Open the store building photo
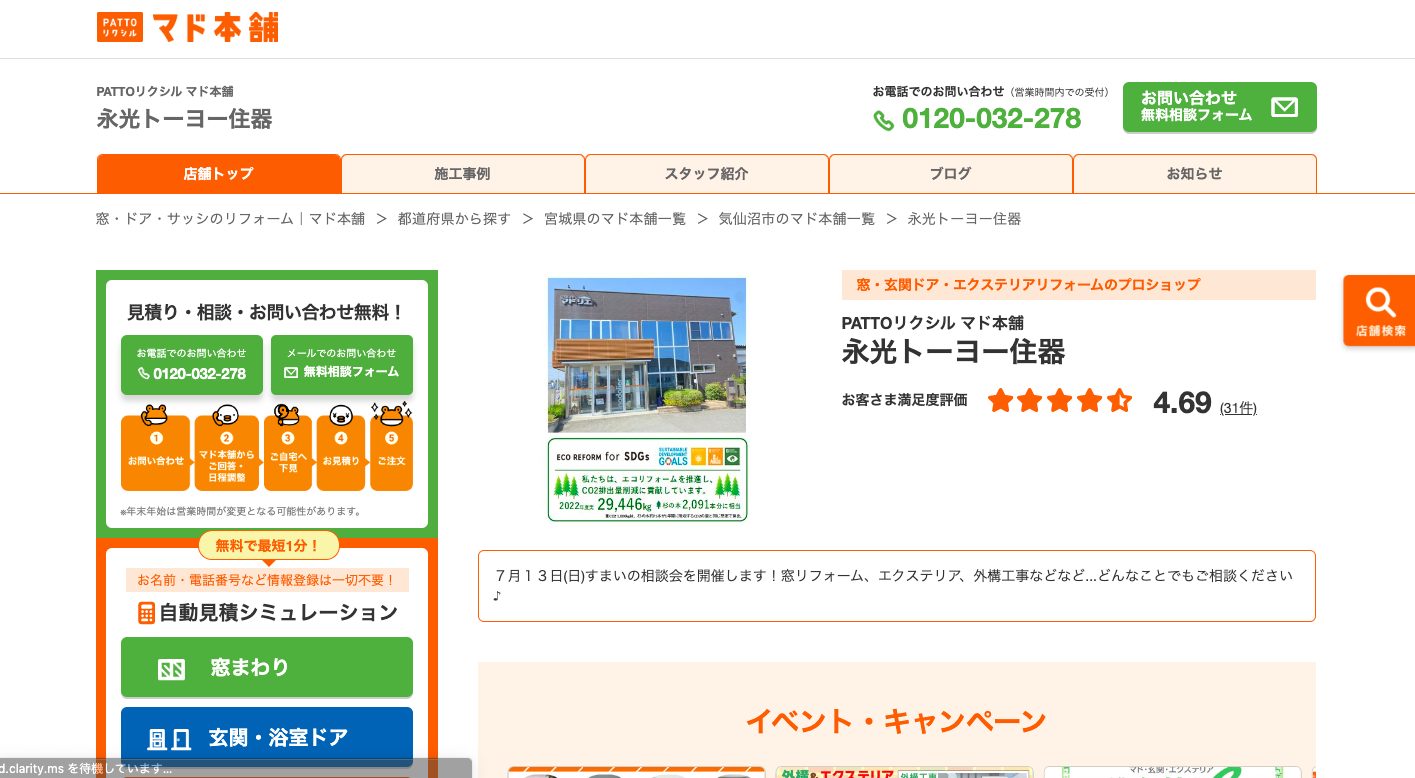 [x=647, y=355]
